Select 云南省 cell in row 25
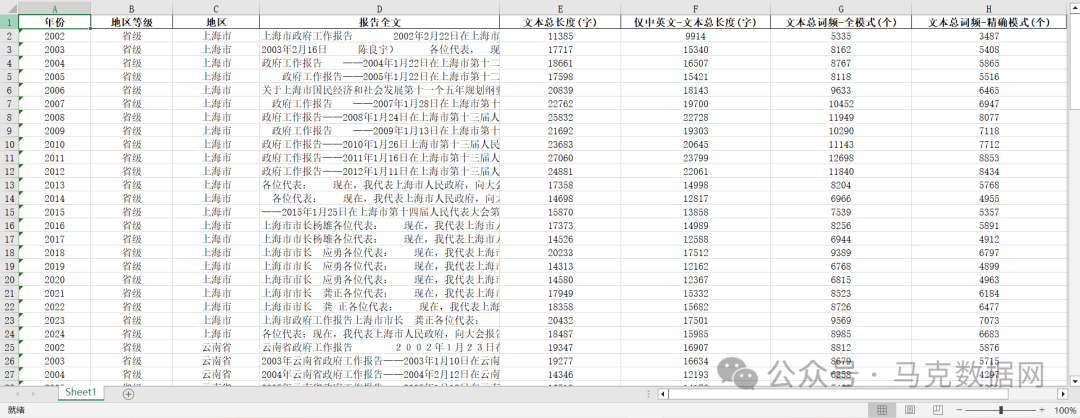 coord(216,347)
